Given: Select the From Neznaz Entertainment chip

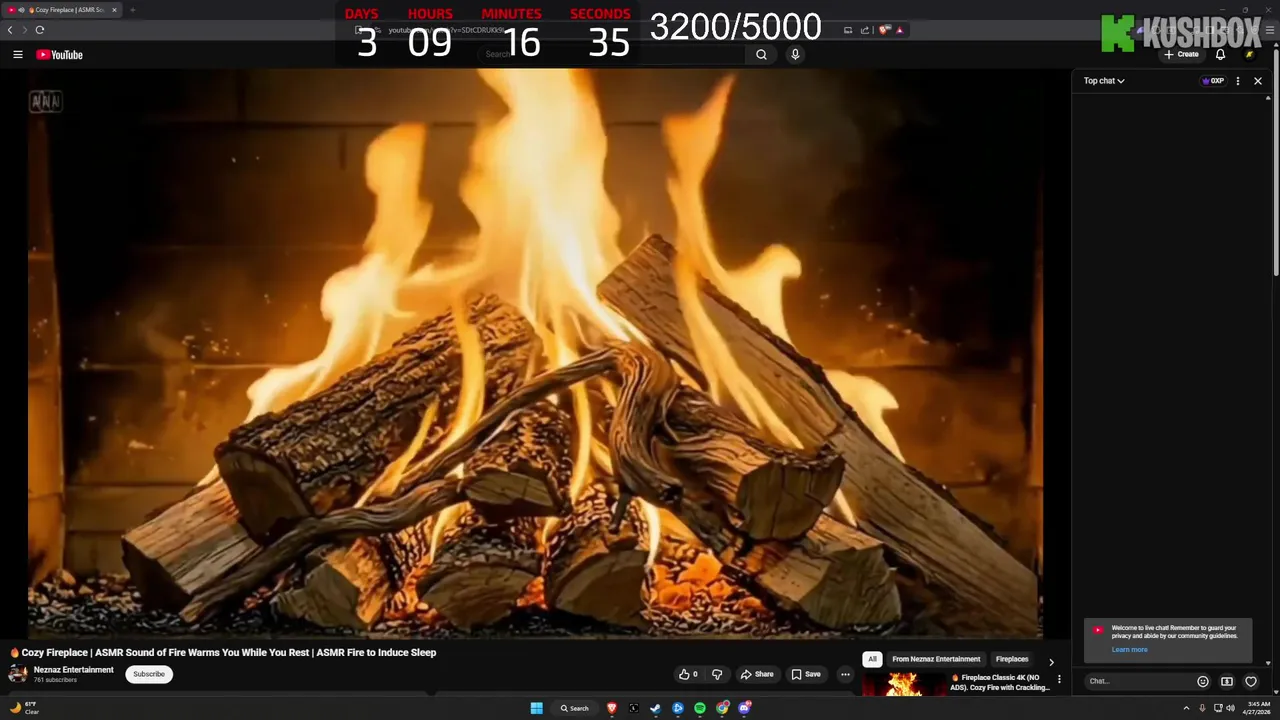Looking at the screenshot, I should [936, 659].
